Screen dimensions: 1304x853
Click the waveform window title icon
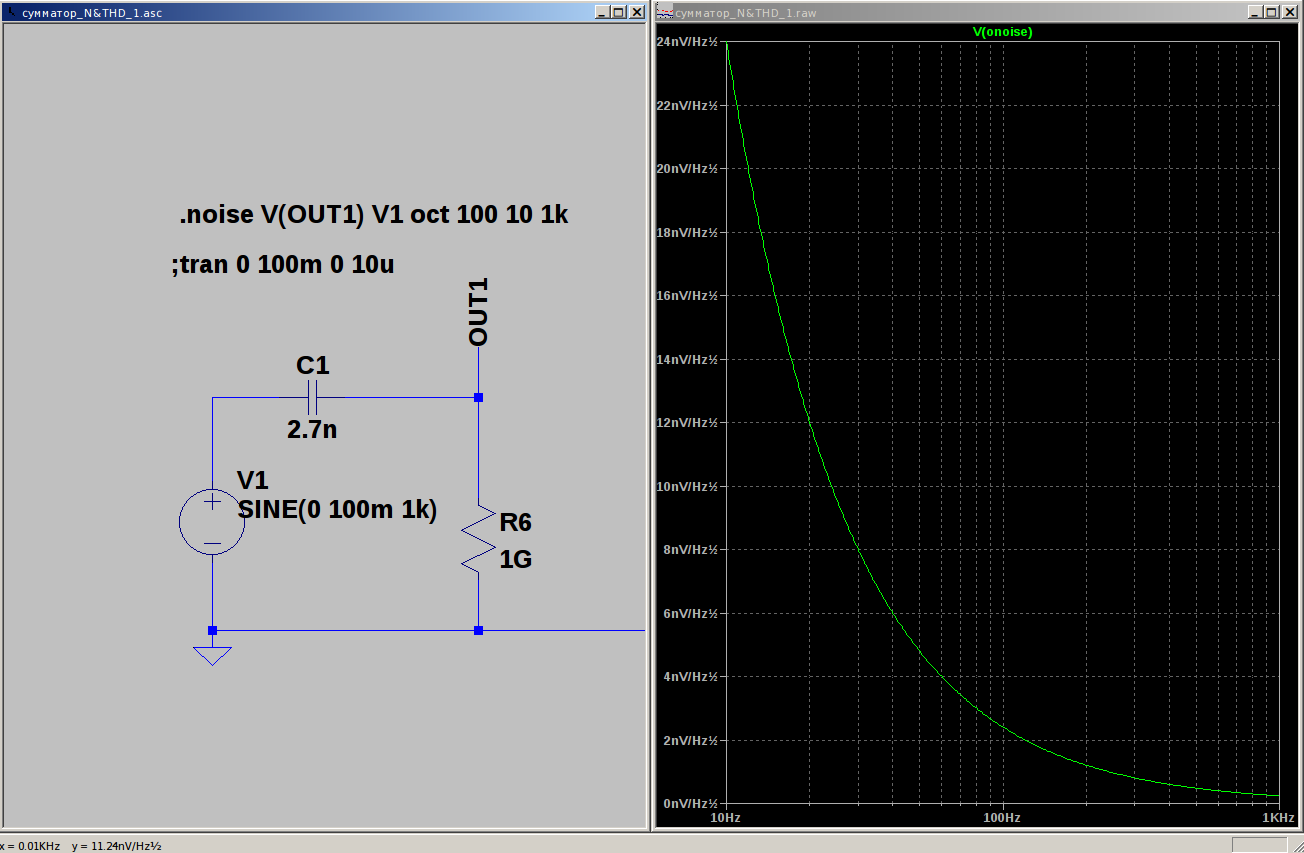pyautogui.click(x=665, y=13)
